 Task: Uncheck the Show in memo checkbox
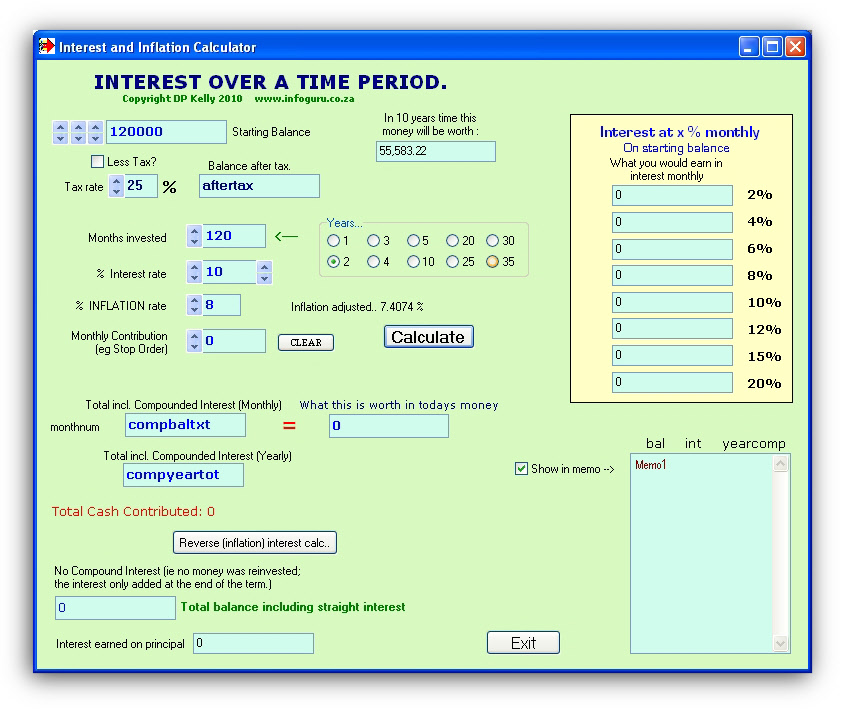click(x=521, y=468)
